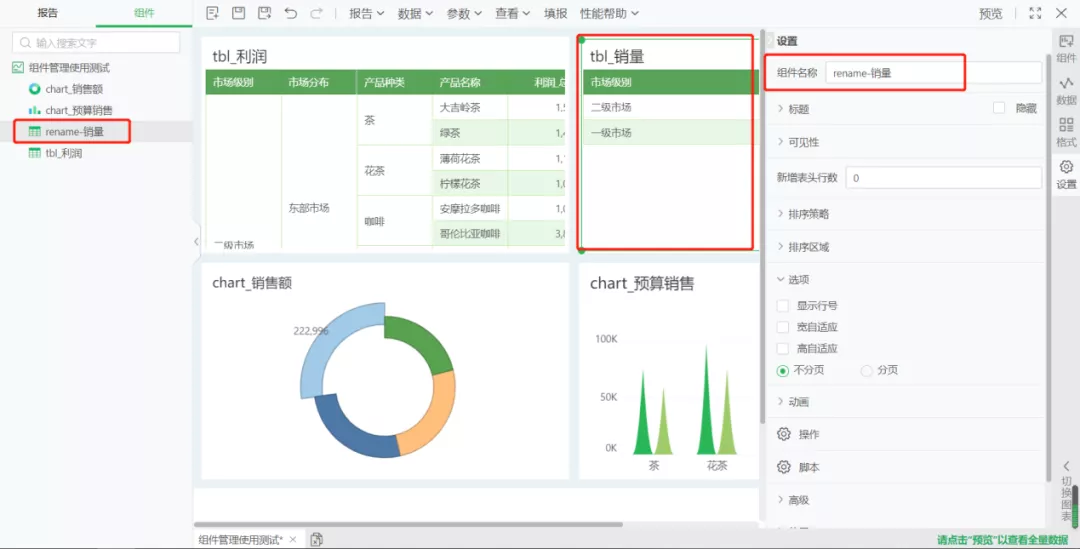Open the 性能帮助 menu
This screenshot has height=549, width=1080.
click(x=609, y=13)
